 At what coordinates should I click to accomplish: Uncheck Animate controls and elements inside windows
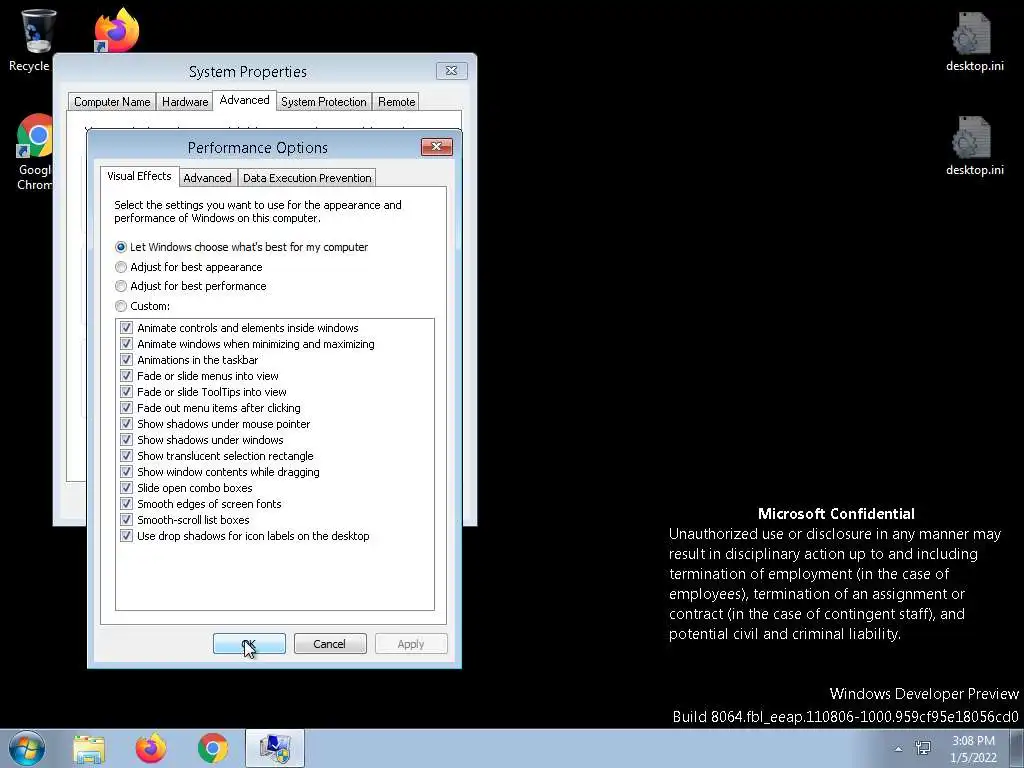point(126,328)
